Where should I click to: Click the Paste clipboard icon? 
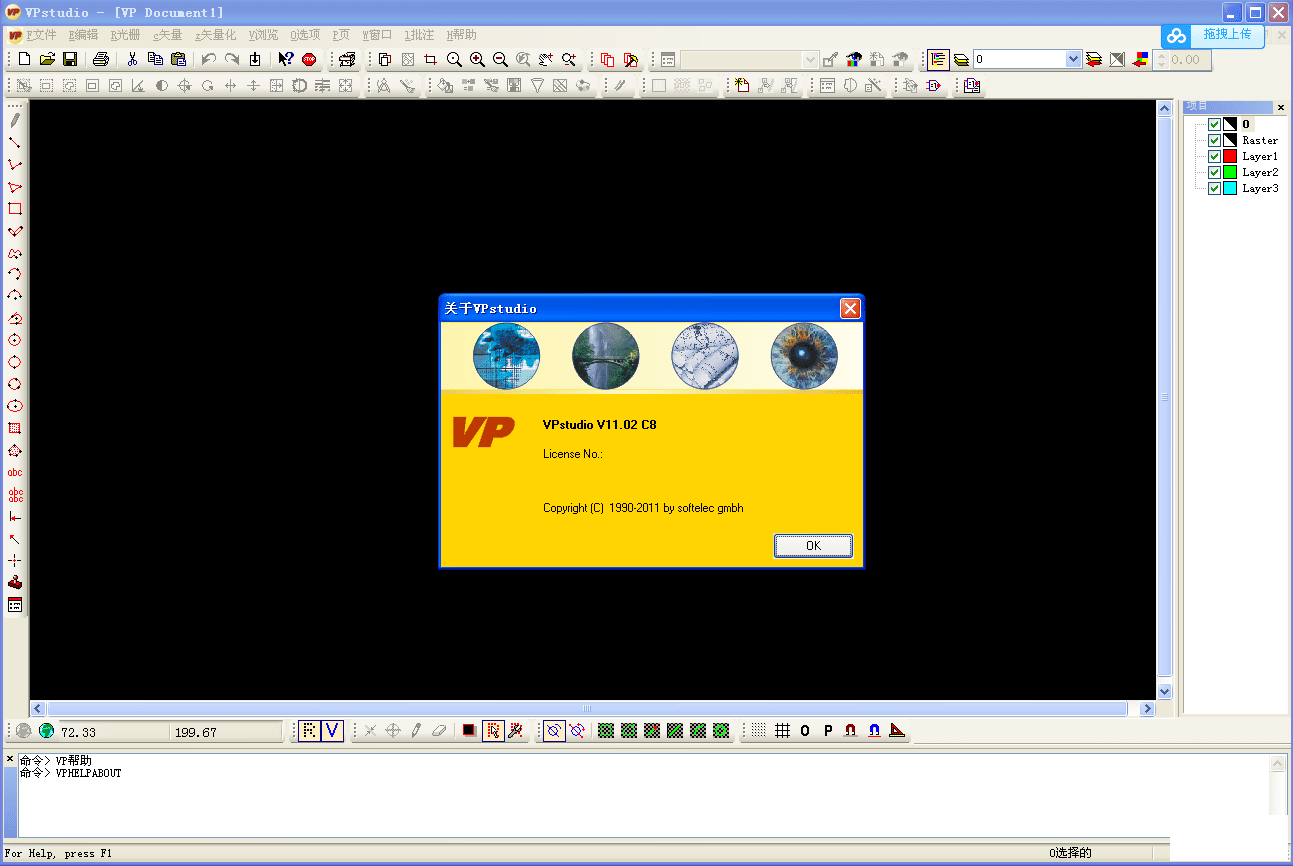pyautogui.click(x=178, y=60)
